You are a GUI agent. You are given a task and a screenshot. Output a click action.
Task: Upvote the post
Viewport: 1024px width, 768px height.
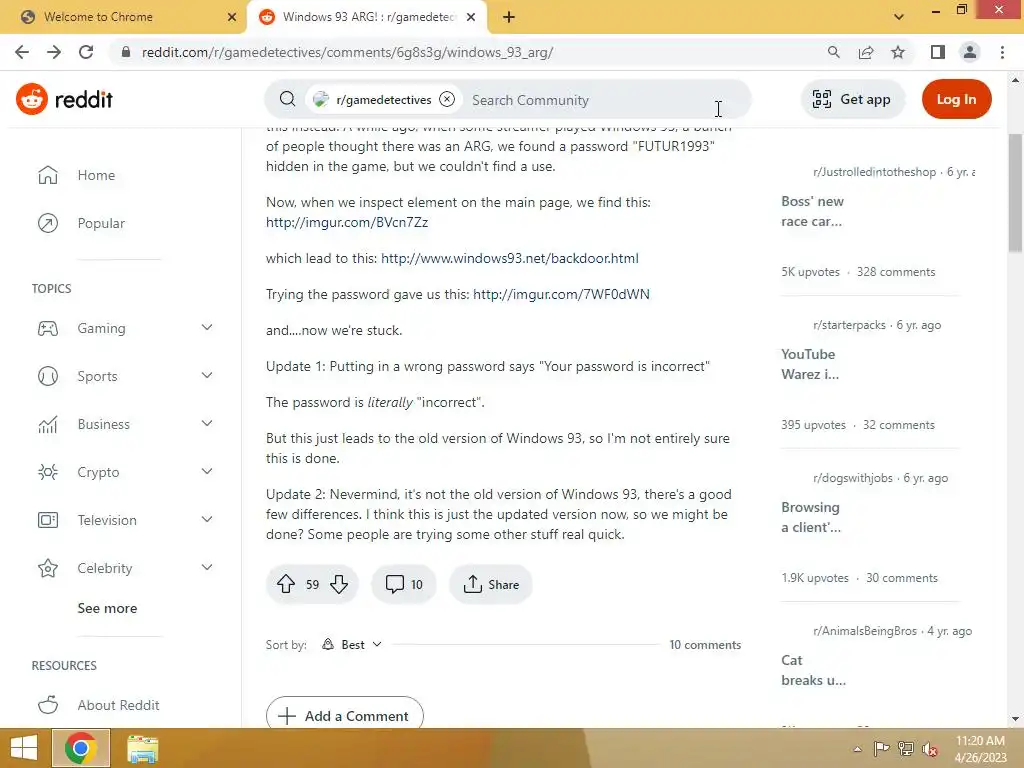286,584
